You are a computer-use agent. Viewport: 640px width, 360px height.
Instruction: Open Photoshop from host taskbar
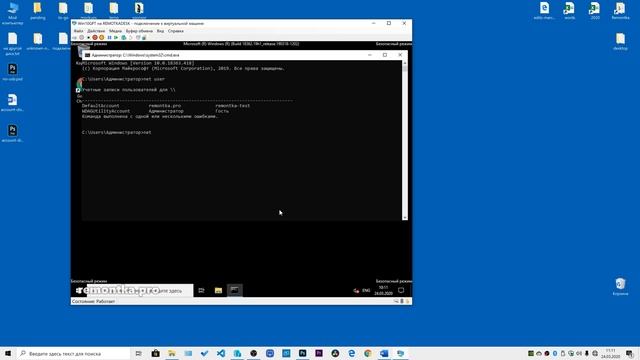(302, 353)
